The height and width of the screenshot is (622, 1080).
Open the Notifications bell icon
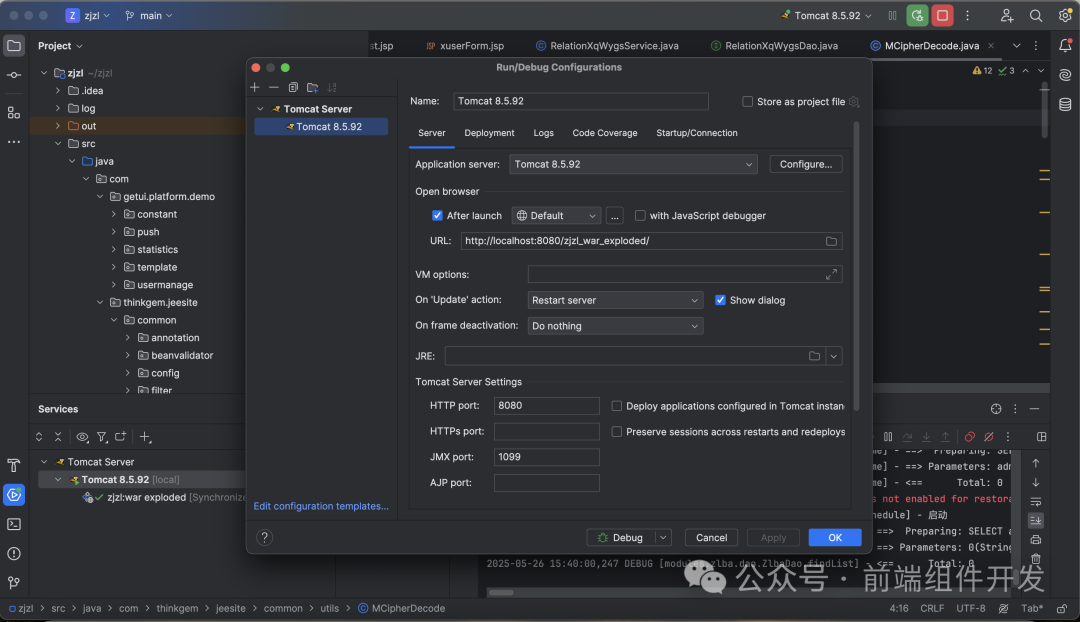click(1065, 46)
